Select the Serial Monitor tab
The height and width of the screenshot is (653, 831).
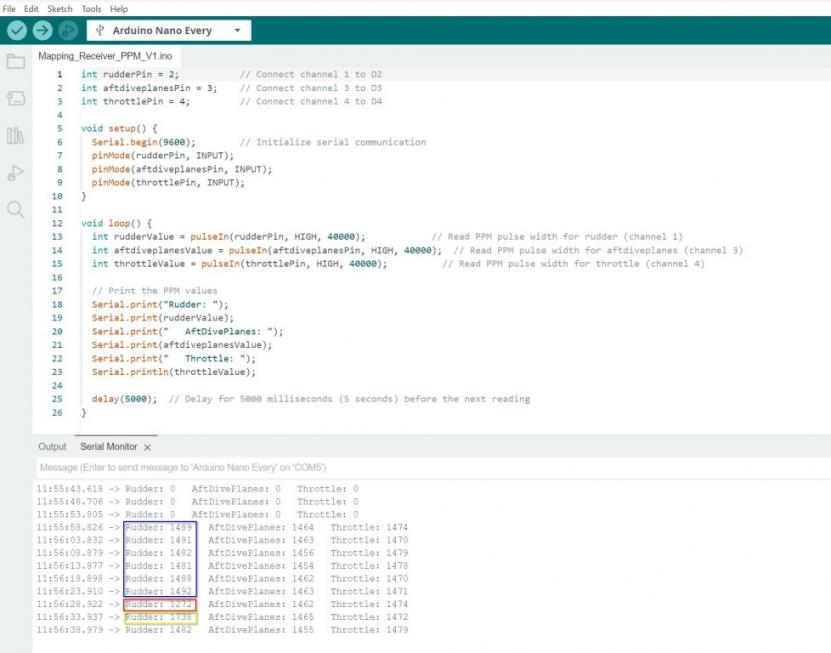108,447
